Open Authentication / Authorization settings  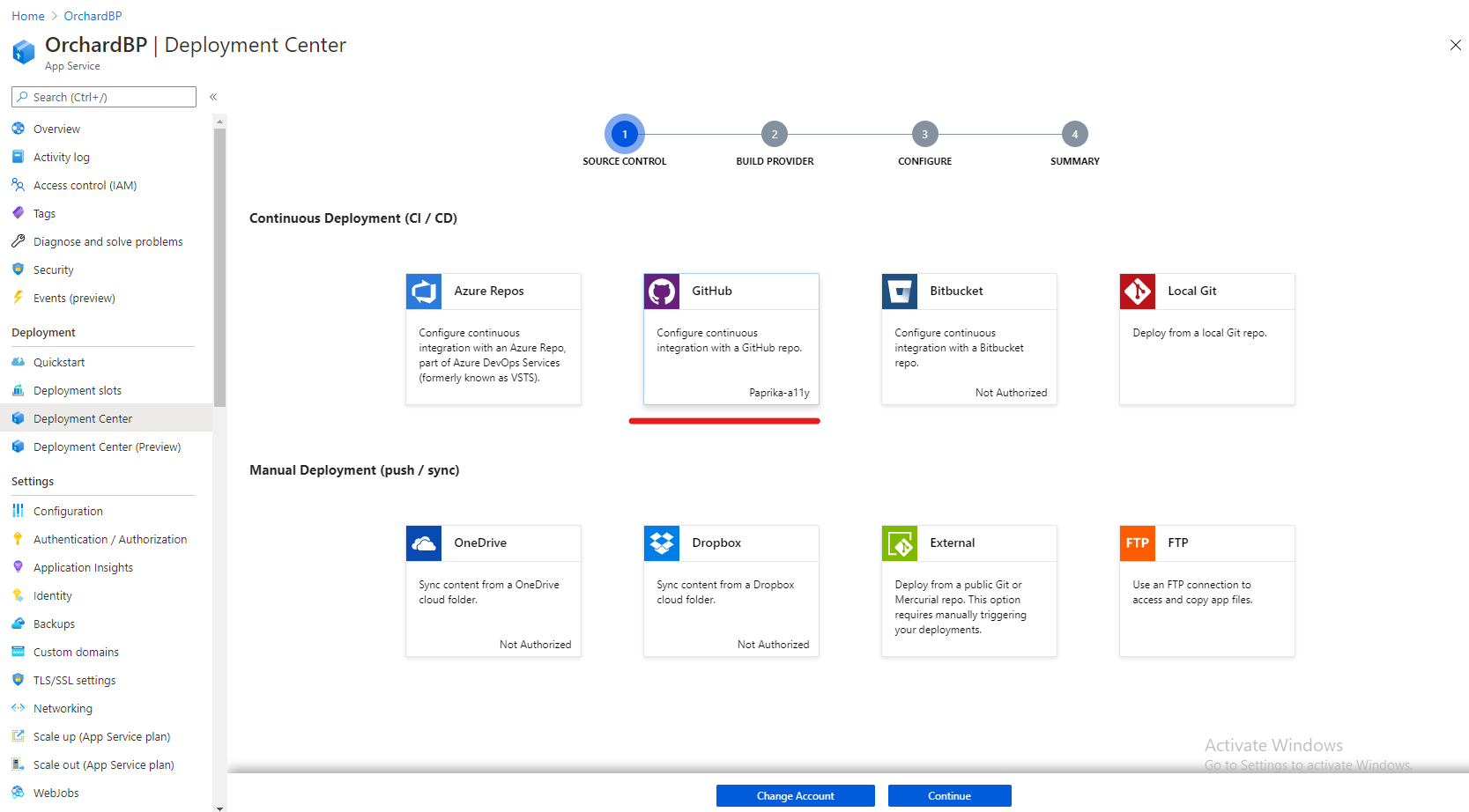(110, 540)
